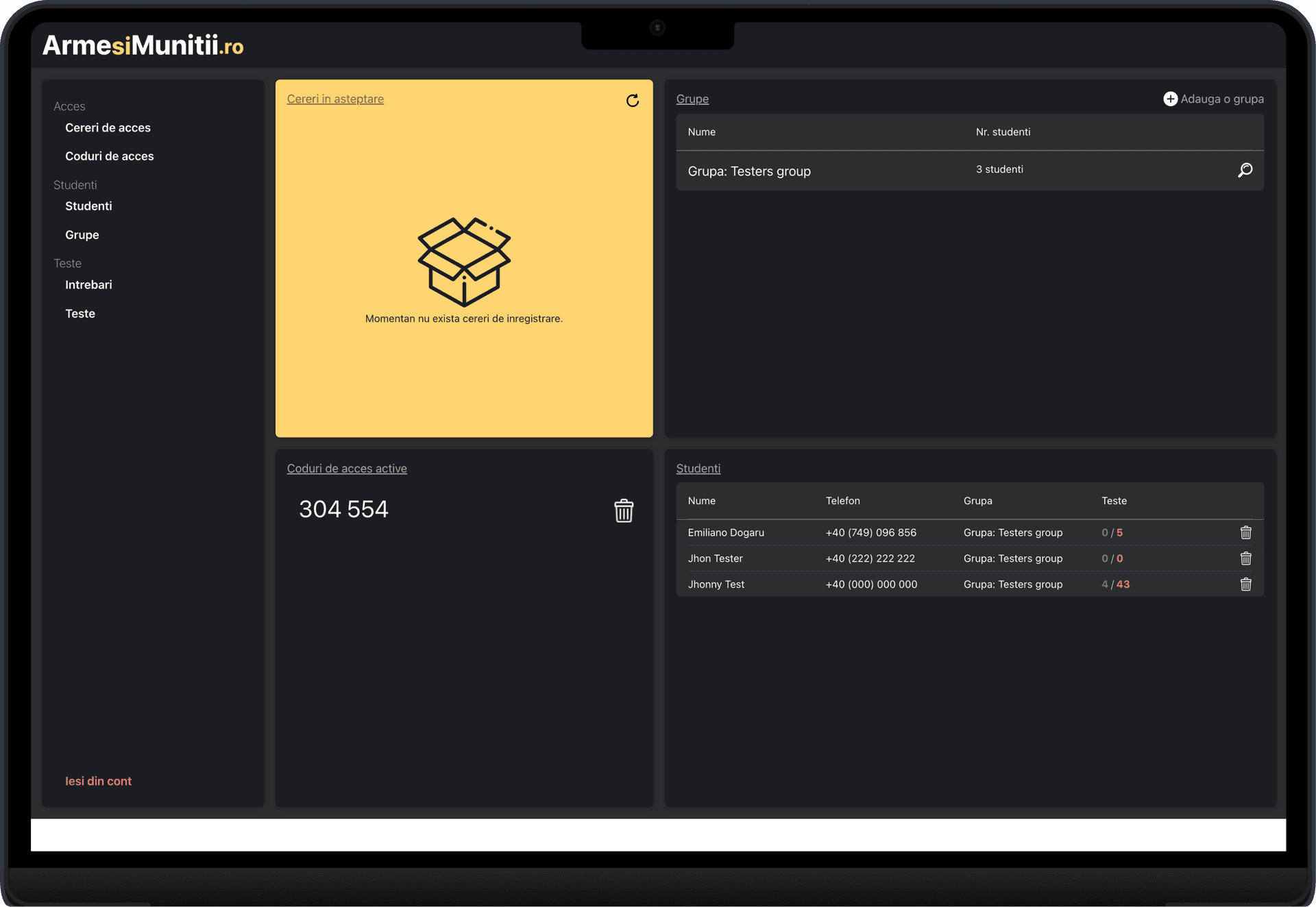Image resolution: width=1316 pixels, height=907 pixels.
Task: Click the empty box illustration
Action: pyautogui.click(x=464, y=262)
